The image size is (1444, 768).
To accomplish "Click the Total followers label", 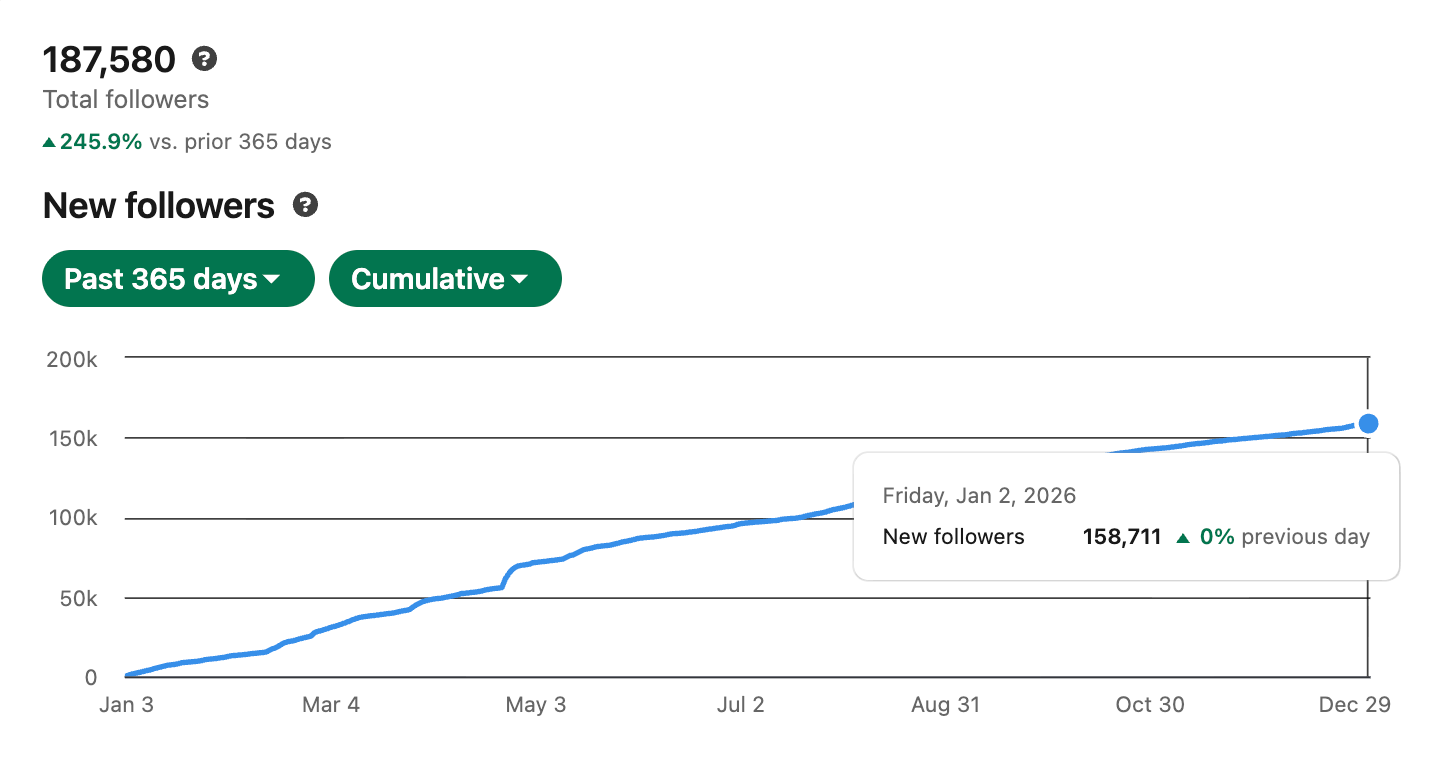I will (x=126, y=100).
